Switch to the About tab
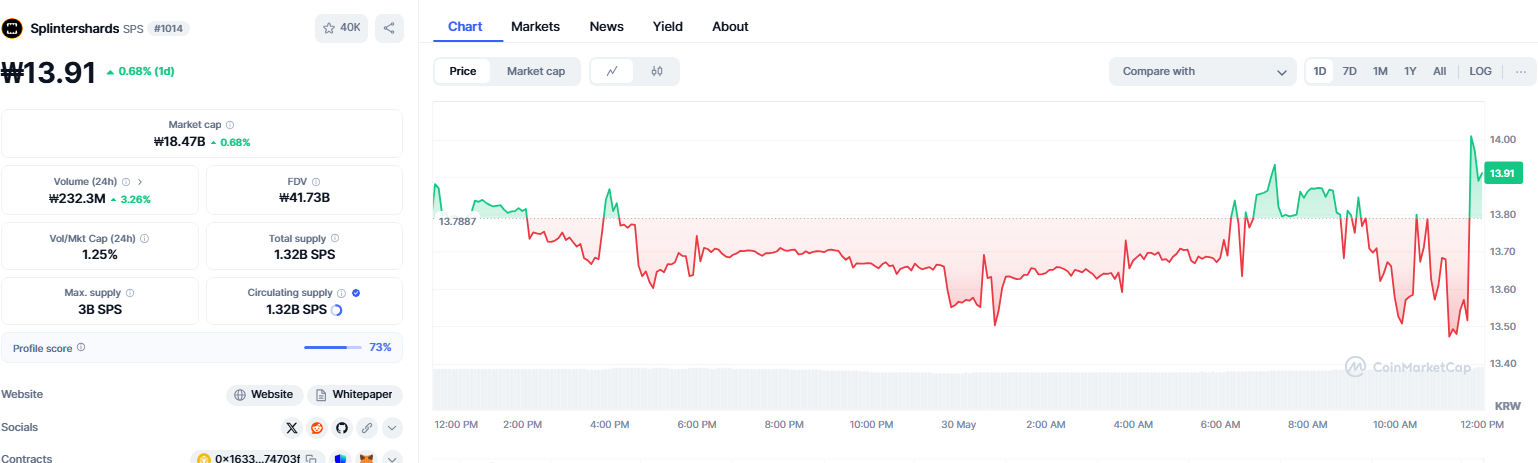The image size is (1538, 463). point(730,27)
